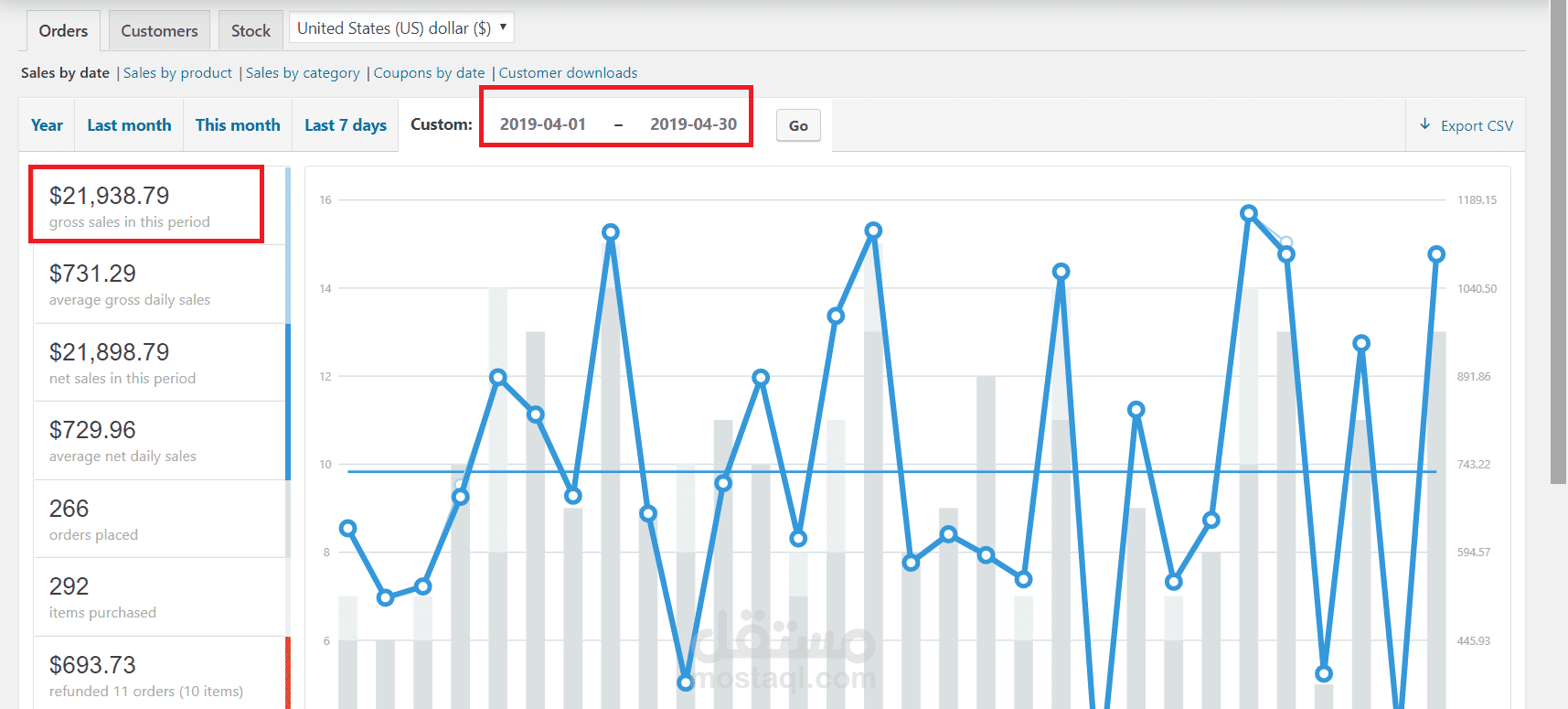Switch to the Stock tab
The height and width of the screenshot is (709, 1568).
coord(251,31)
